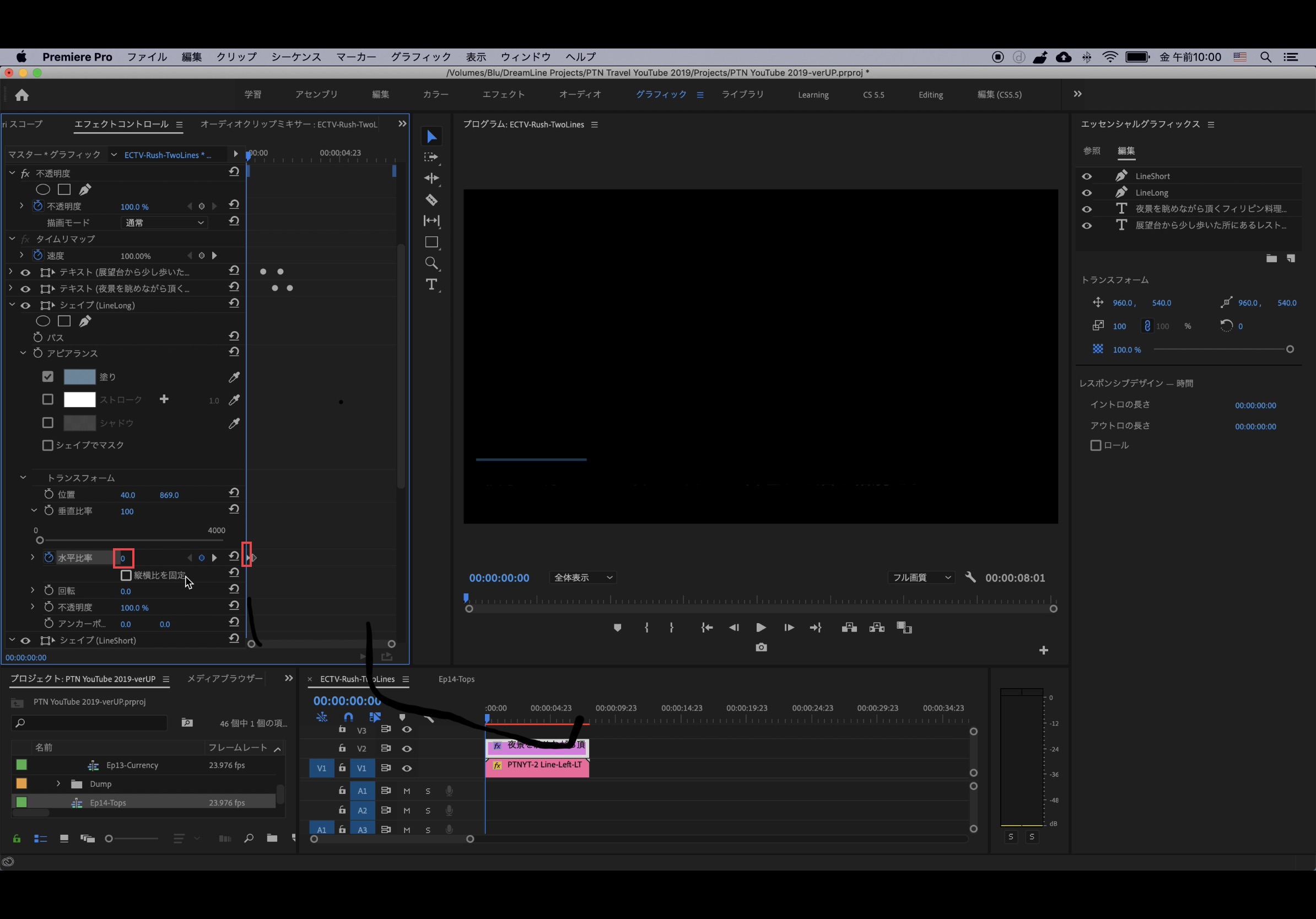Viewport: 1316px width, 919px height.
Task: Click the 塗り fill color swatch
Action: 79,377
